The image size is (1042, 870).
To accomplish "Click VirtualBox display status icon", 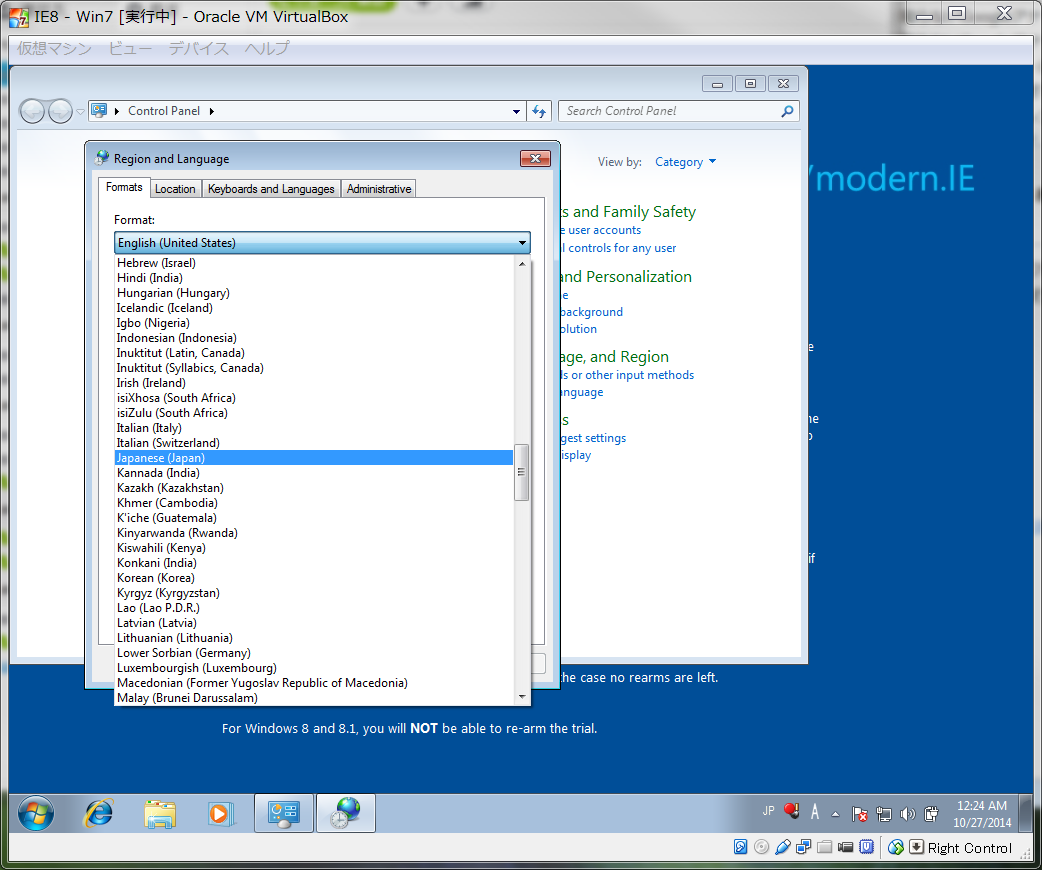I will click(x=845, y=847).
